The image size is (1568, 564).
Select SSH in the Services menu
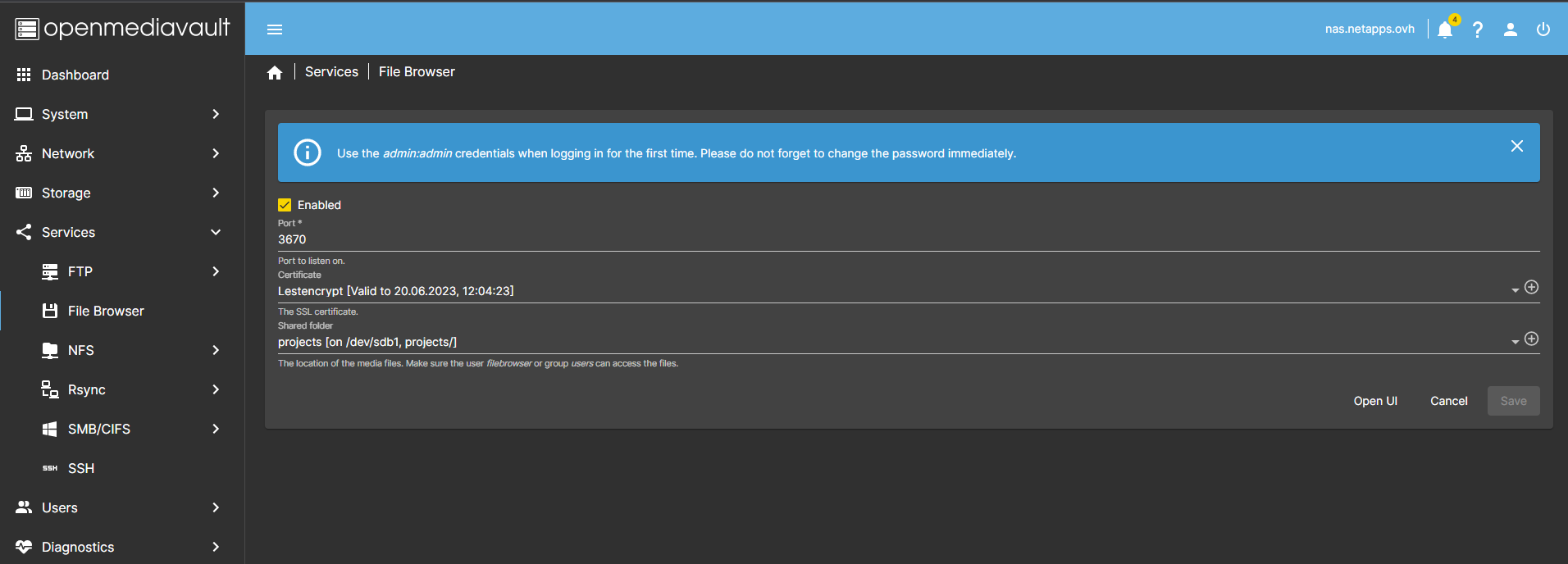point(81,468)
